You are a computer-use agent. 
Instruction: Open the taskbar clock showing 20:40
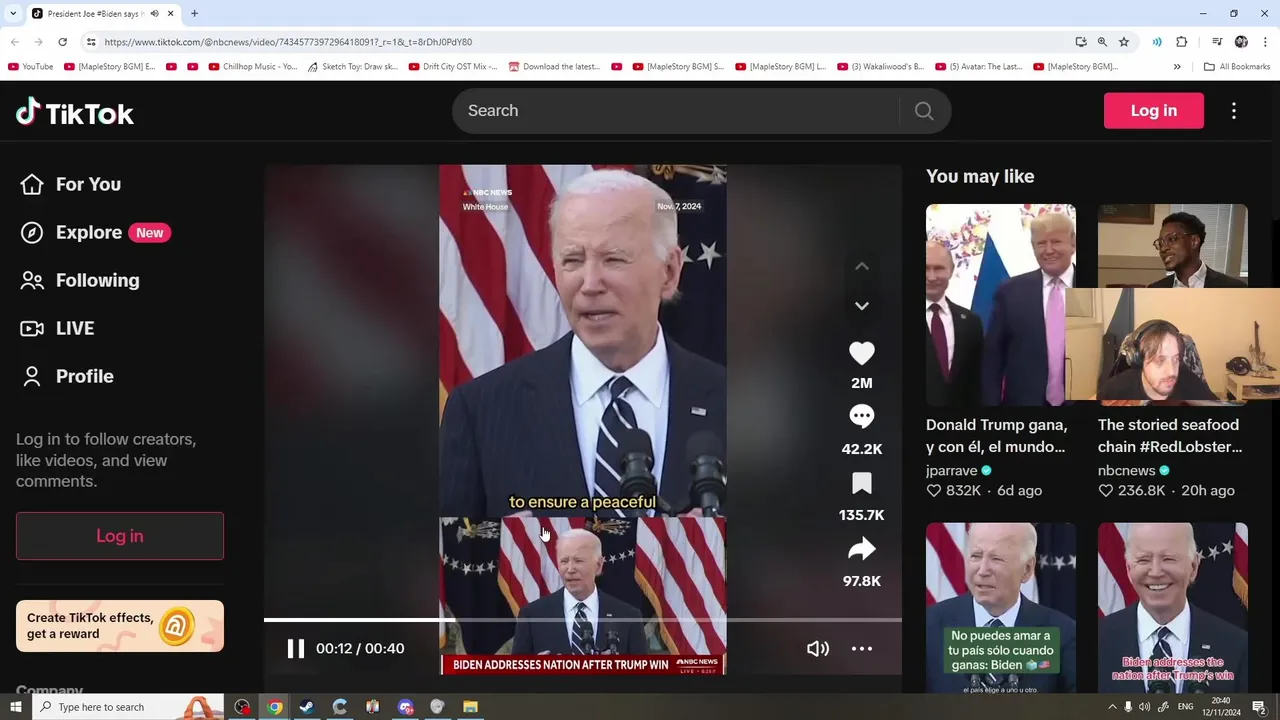point(1223,707)
